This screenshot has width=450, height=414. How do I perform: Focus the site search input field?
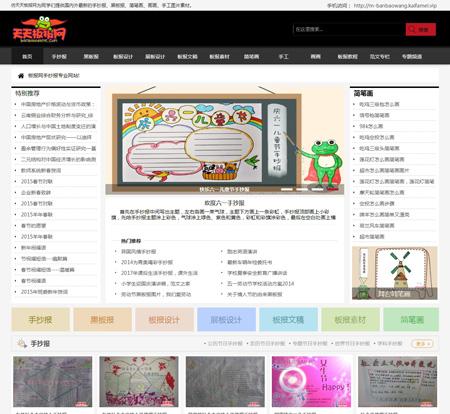coord(349,29)
